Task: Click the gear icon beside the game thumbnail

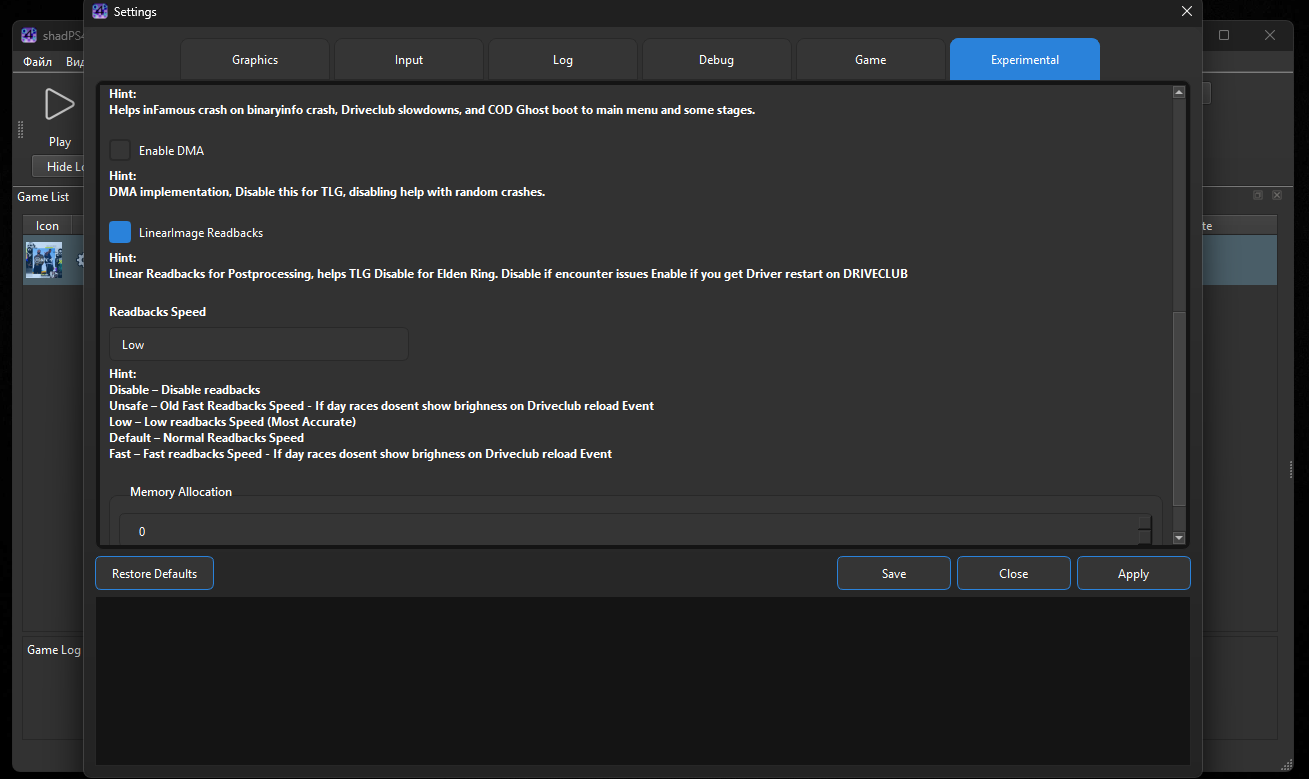Action: (80, 260)
